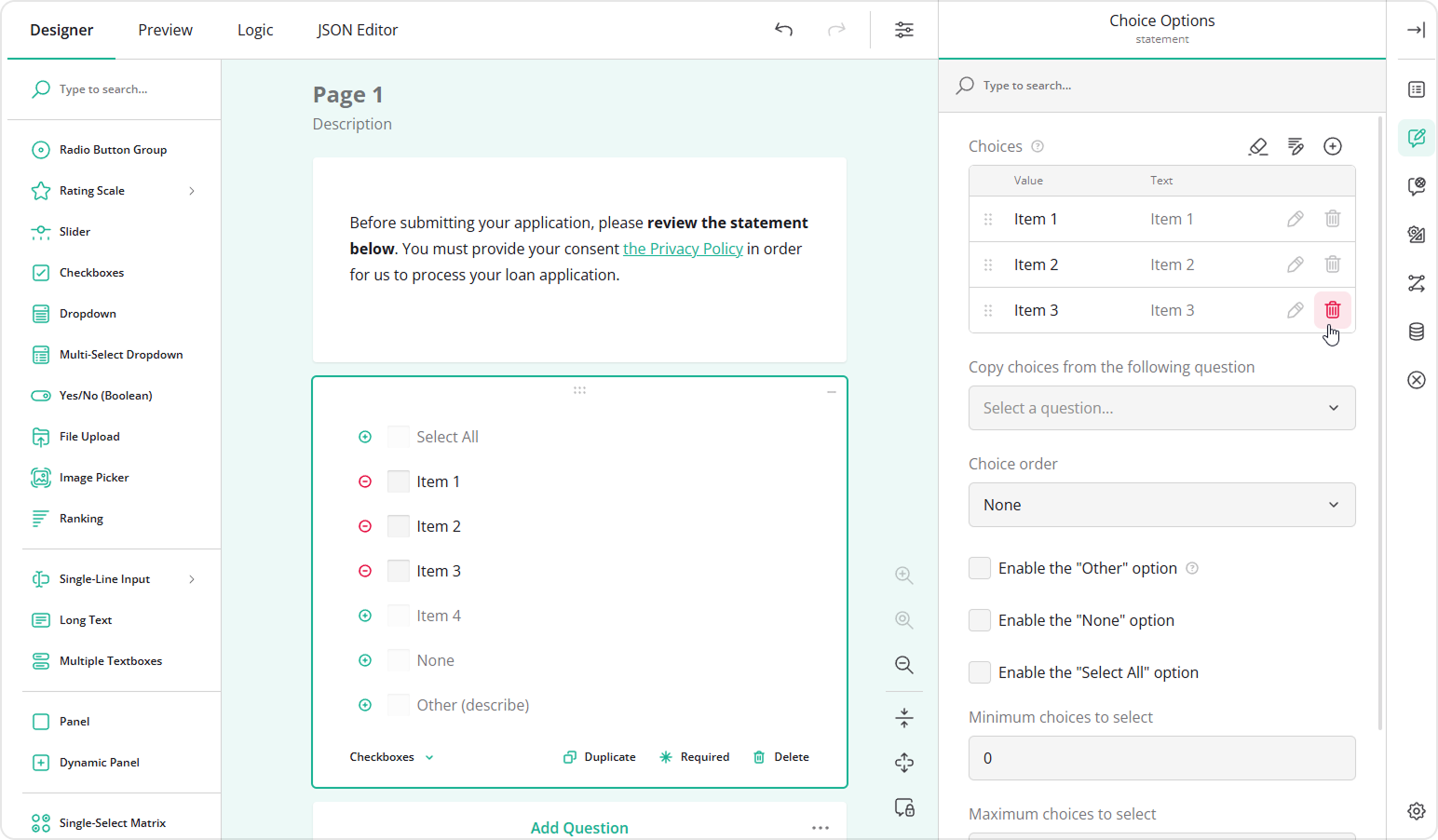Remove Item 2 with red minus icon
The image size is (1438, 840).
[x=365, y=526]
